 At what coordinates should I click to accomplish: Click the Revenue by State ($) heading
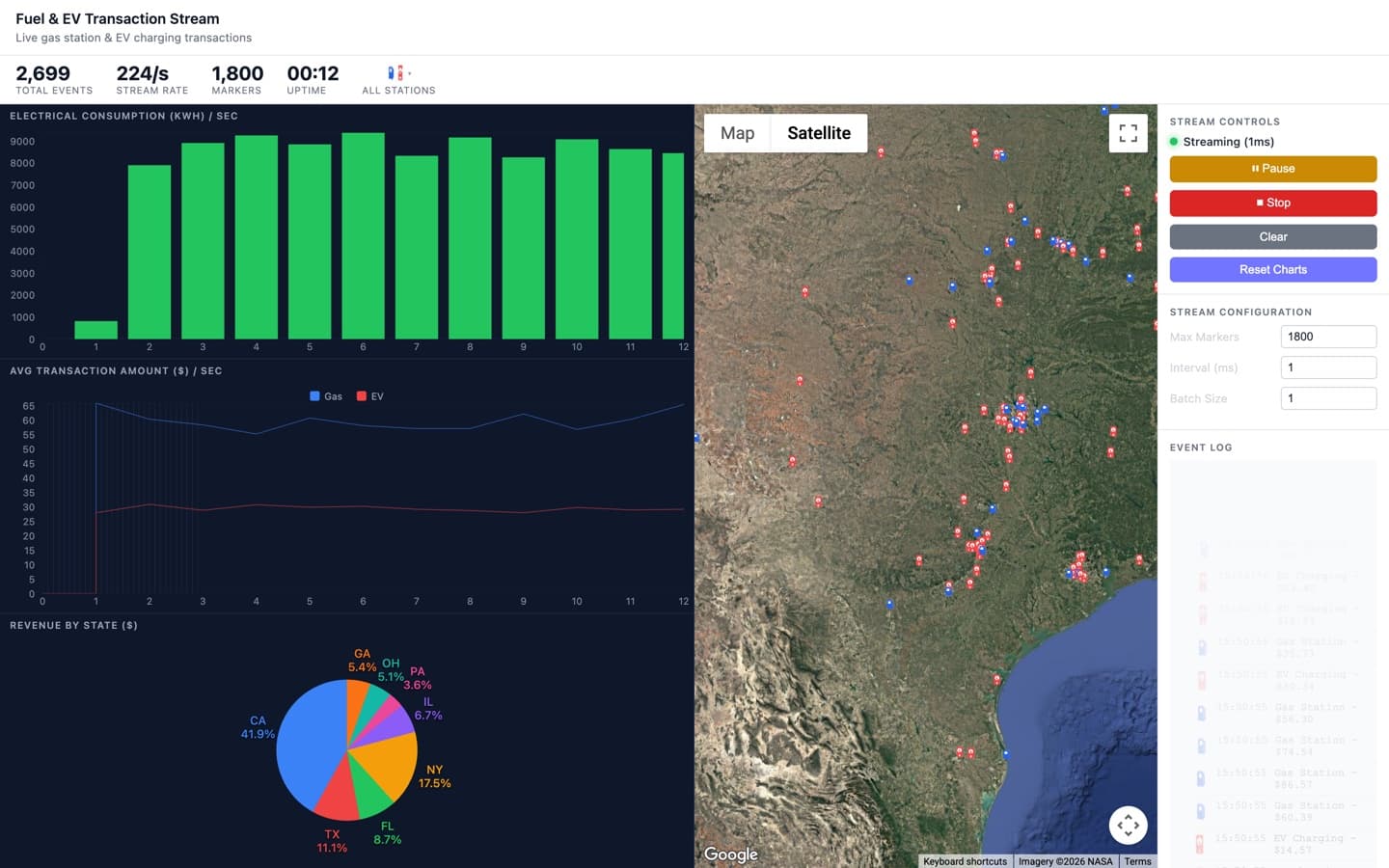click(x=73, y=626)
